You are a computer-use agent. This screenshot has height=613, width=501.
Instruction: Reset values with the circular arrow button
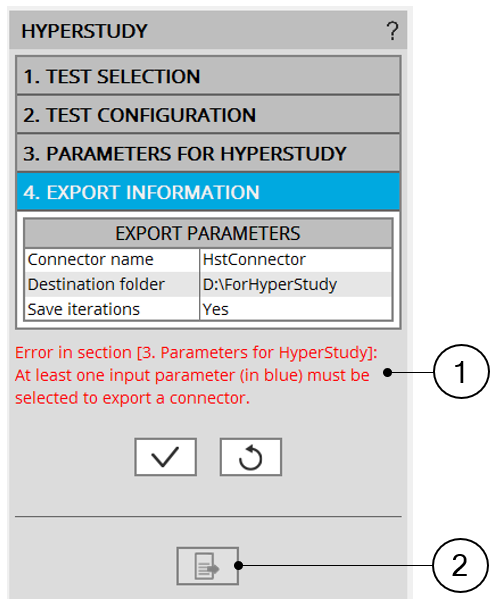(250, 457)
